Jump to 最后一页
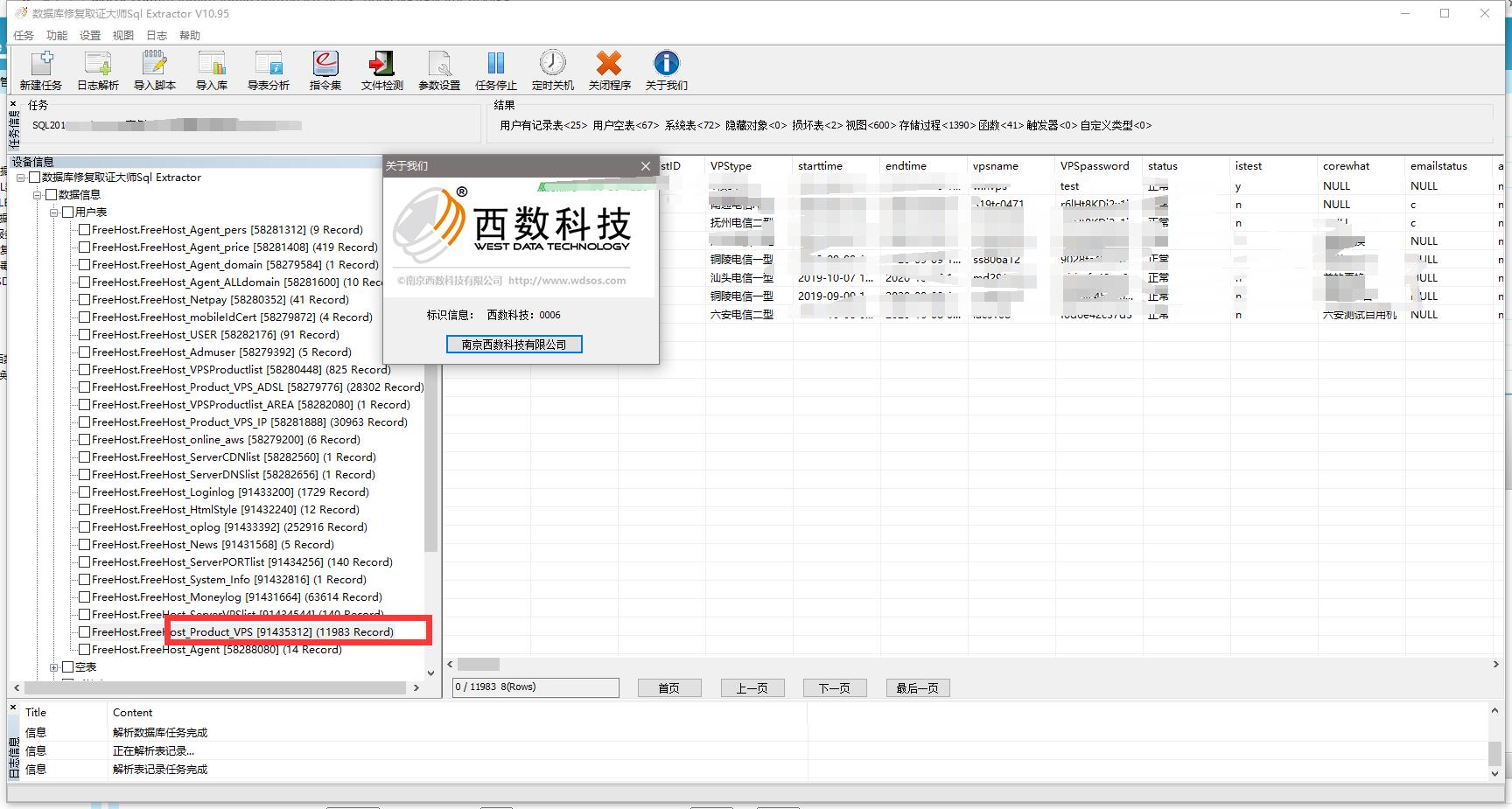 (x=917, y=688)
